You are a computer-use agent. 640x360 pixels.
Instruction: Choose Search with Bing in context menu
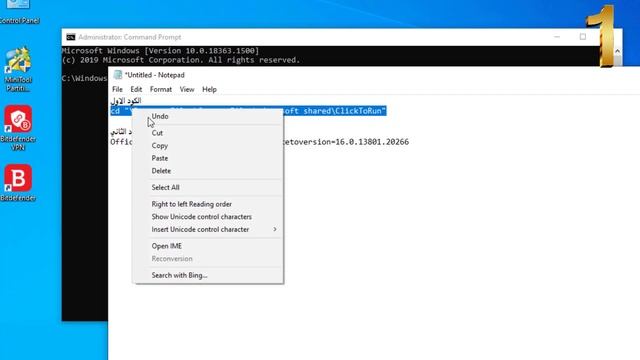[208, 276]
